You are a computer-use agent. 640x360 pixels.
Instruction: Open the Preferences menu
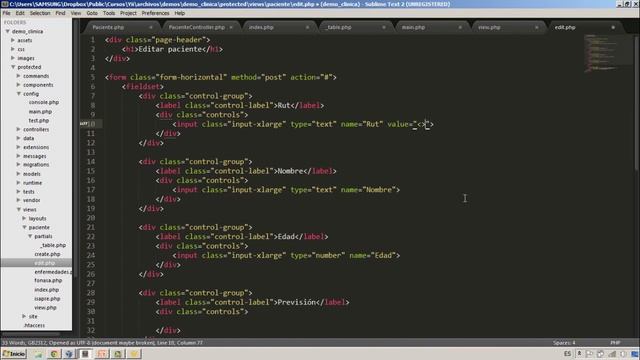(156, 13)
